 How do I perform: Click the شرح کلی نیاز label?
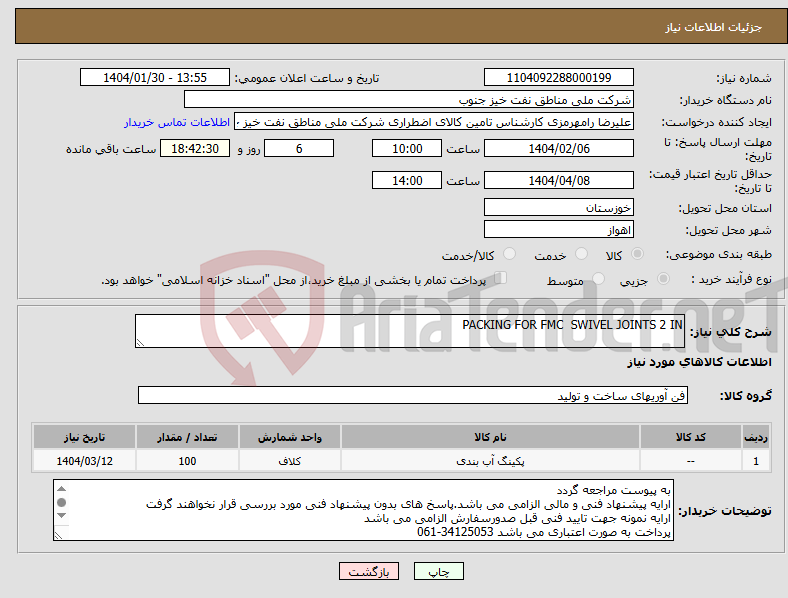click(730, 332)
